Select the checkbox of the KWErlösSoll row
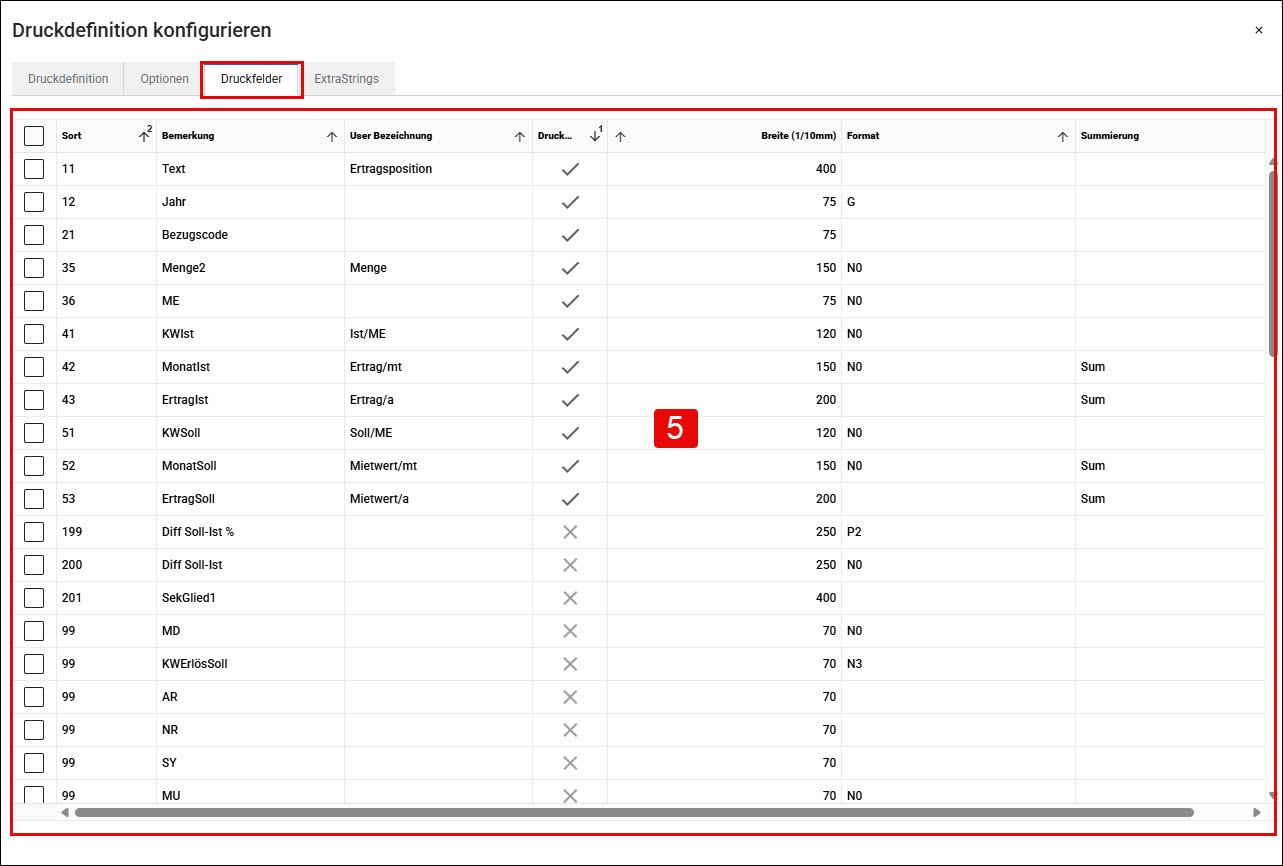Screen dimensions: 1283x866 (34, 664)
